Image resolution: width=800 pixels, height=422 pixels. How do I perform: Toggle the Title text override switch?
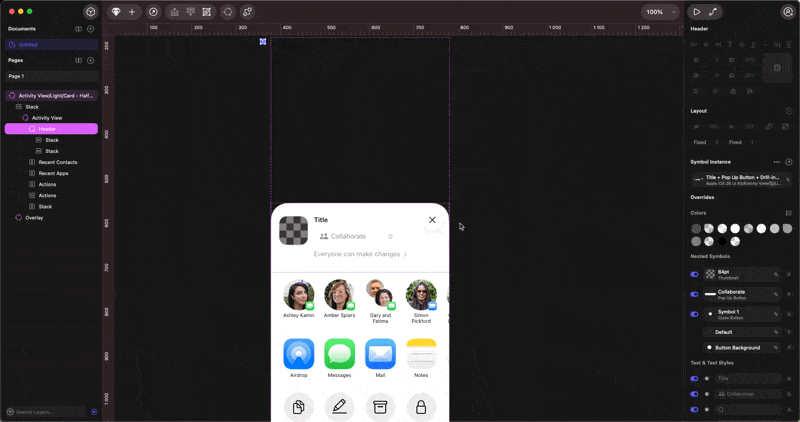tap(694, 379)
